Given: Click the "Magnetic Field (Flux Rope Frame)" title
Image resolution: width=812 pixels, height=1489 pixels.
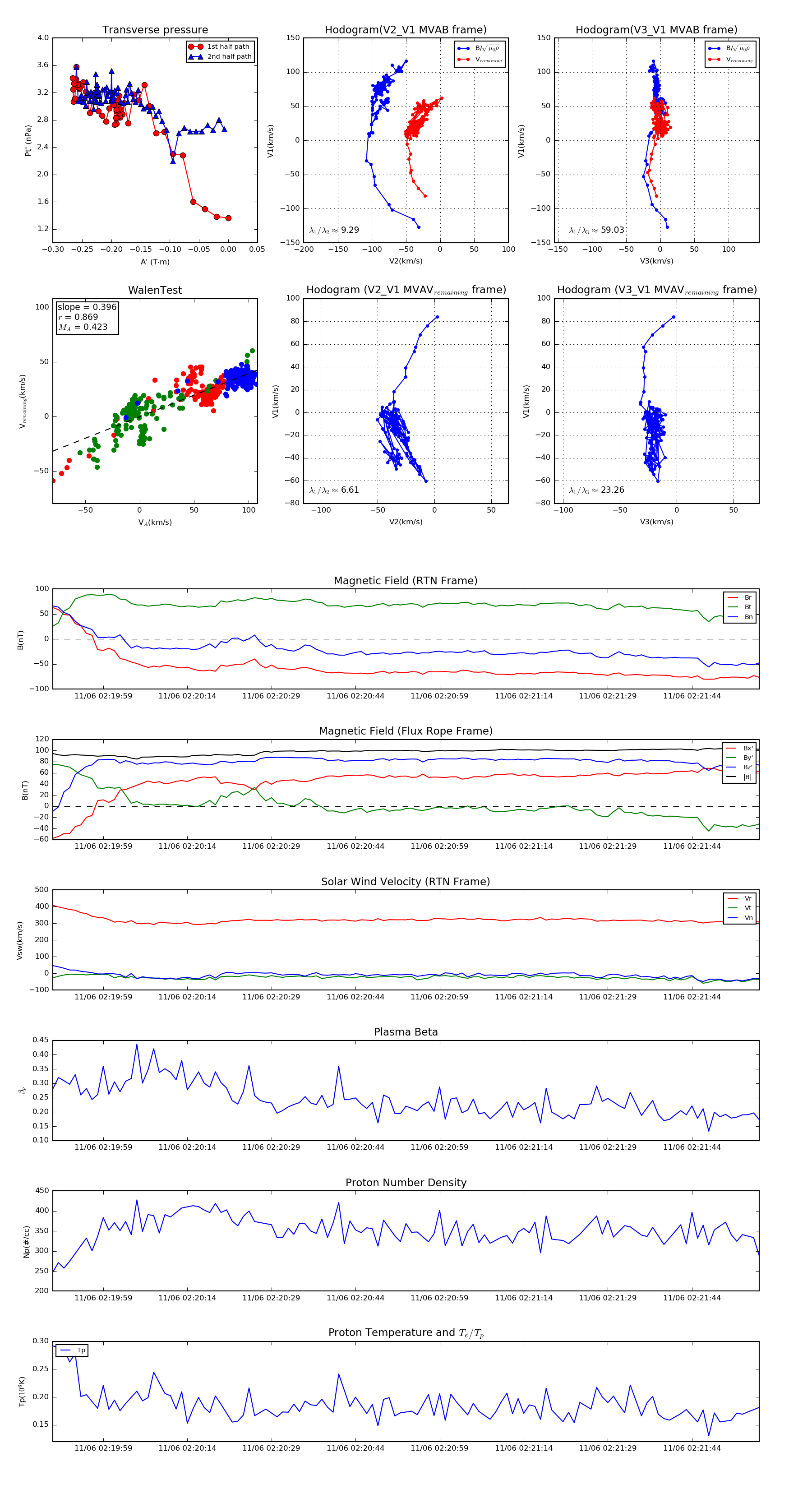Looking at the screenshot, I should [406, 731].
